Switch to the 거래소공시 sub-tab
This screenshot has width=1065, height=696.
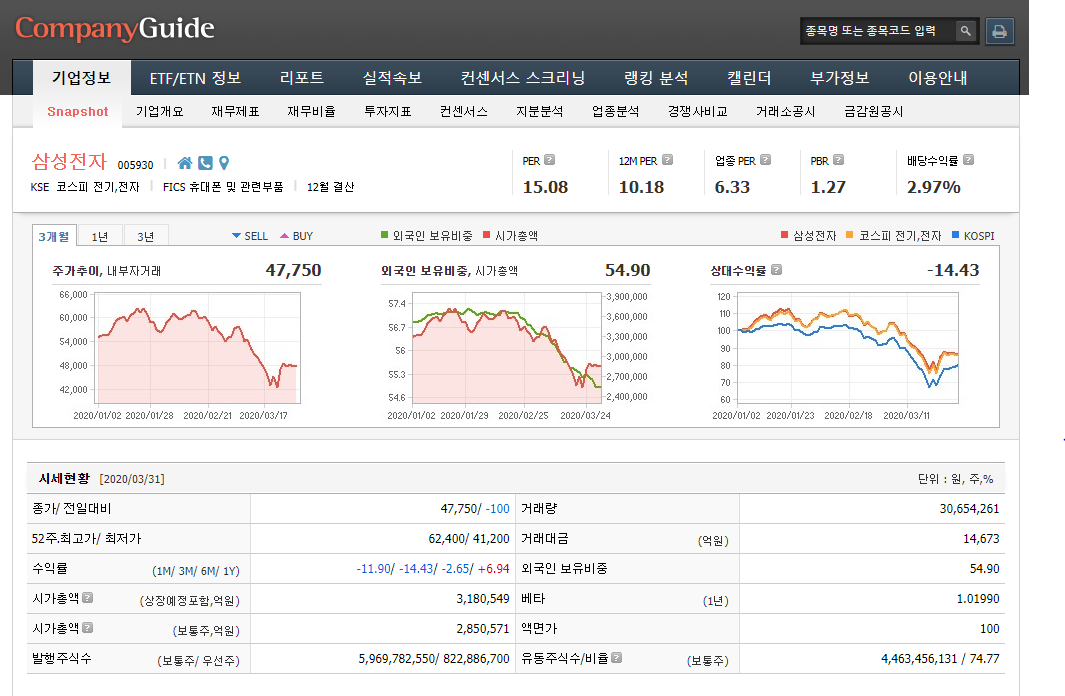(786, 111)
